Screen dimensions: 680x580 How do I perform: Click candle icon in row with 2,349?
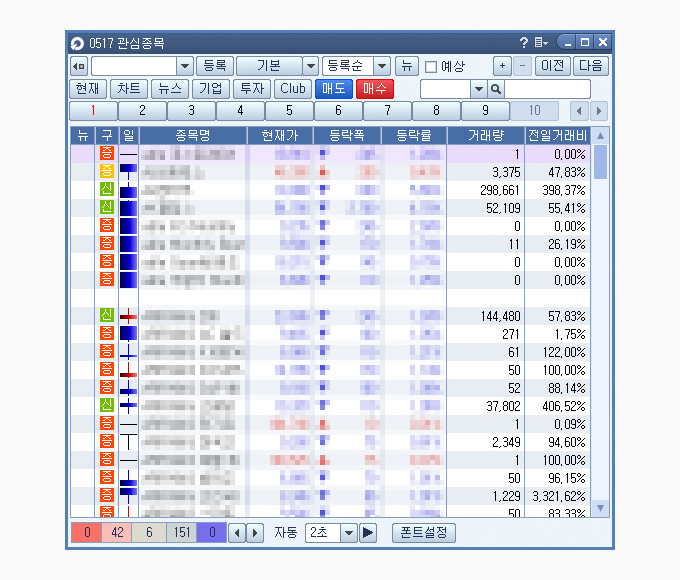128,442
